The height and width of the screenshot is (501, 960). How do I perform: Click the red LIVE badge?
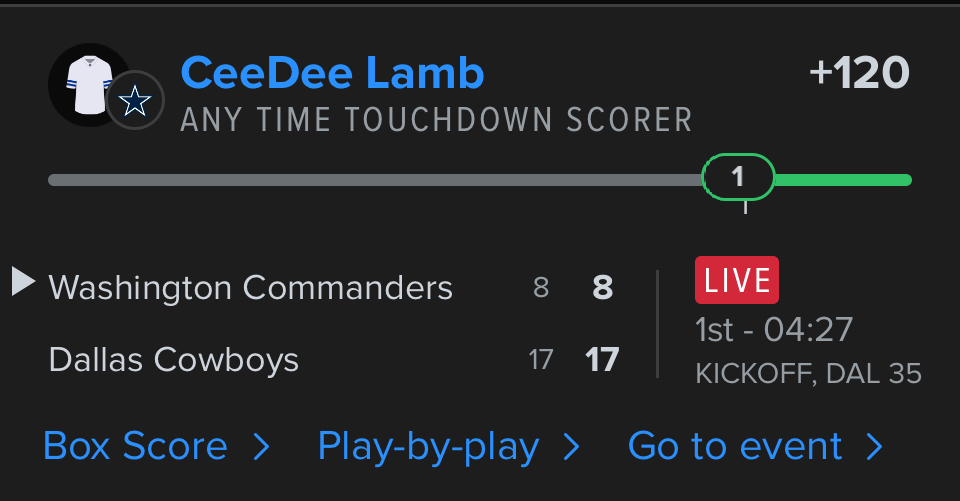736,281
